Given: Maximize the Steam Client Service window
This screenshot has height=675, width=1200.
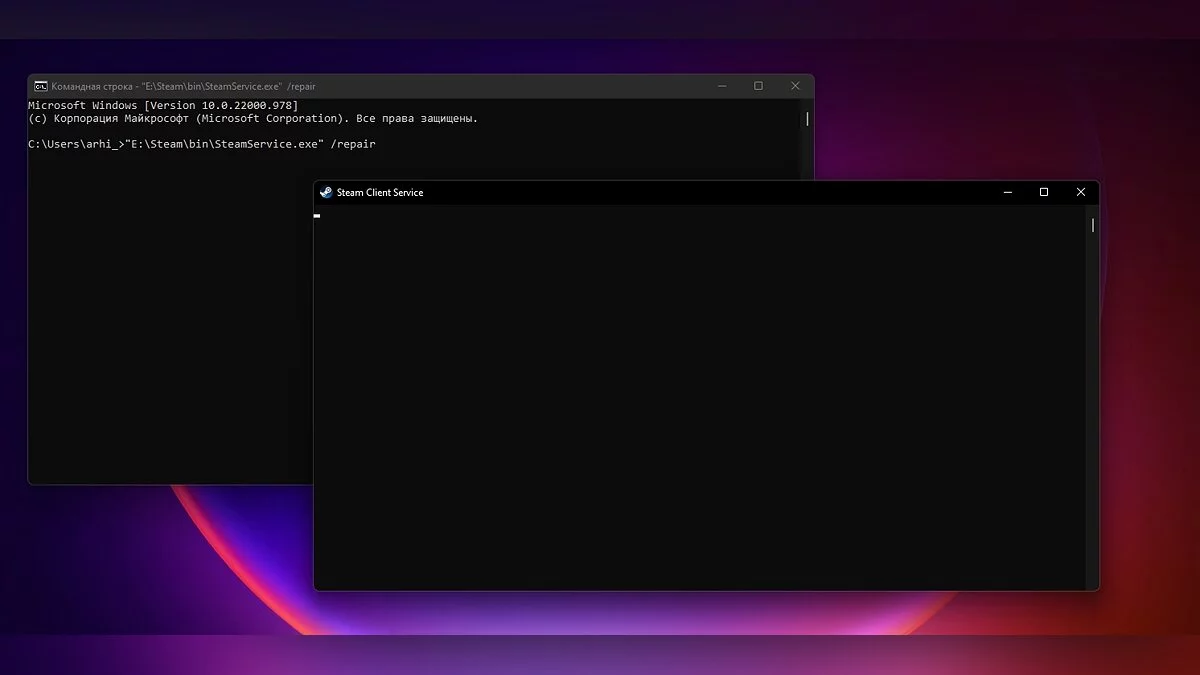Looking at the screenshot, I should click(x=1044, y=192).
